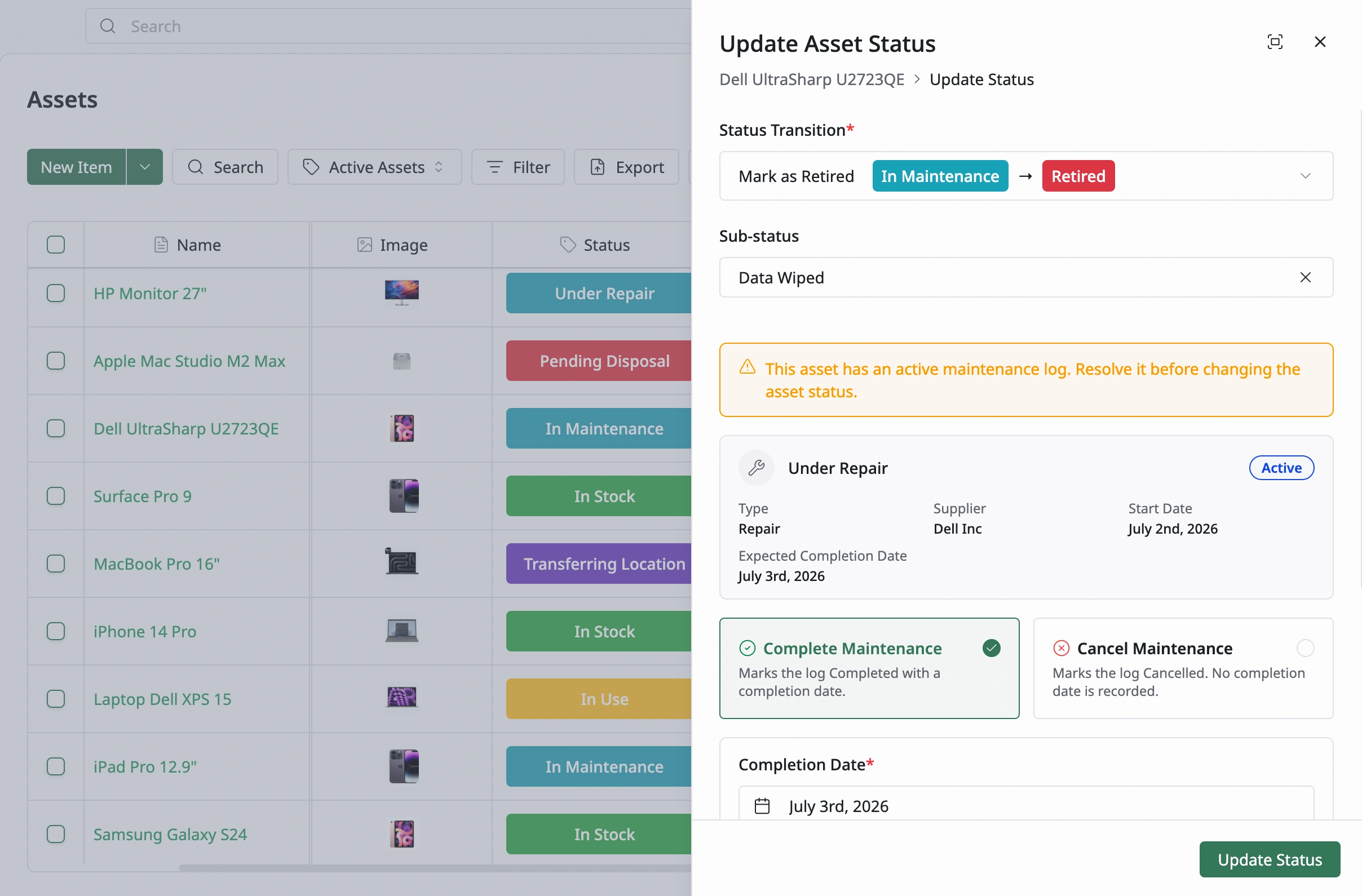
Task: Click the red X icon beside Cancel Maintenance
Action: click(x=1060, y=647)
